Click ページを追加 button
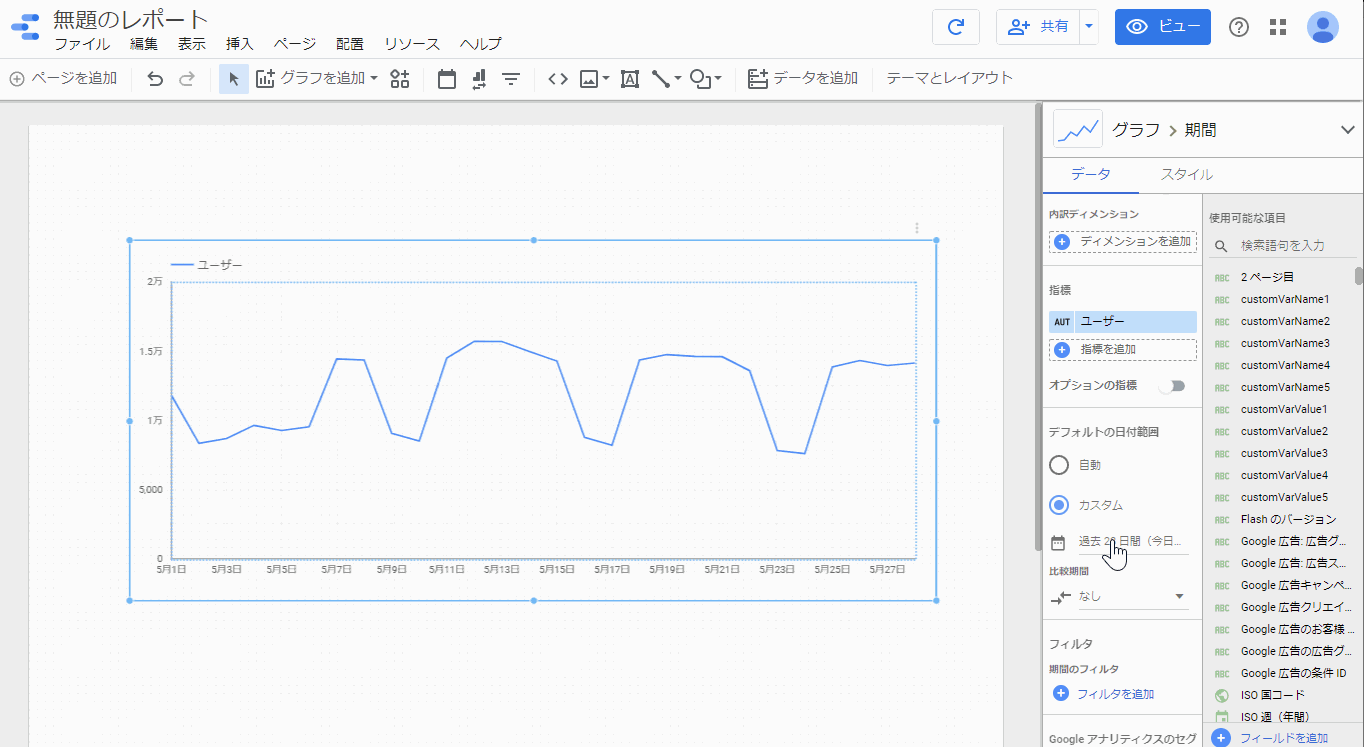1364x747 pixels. coord(63,78)
